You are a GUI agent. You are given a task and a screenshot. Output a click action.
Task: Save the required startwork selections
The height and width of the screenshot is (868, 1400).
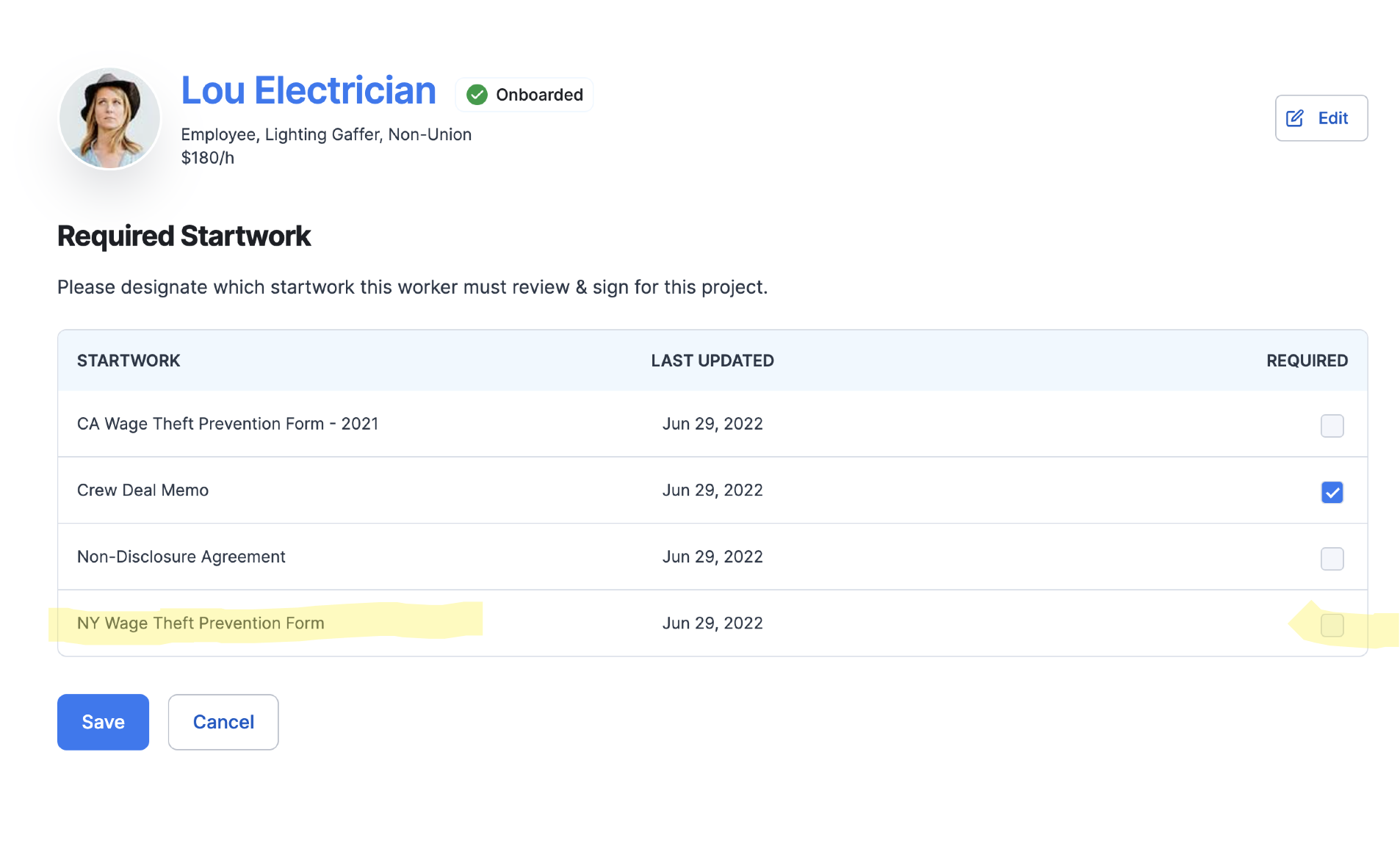103,722
